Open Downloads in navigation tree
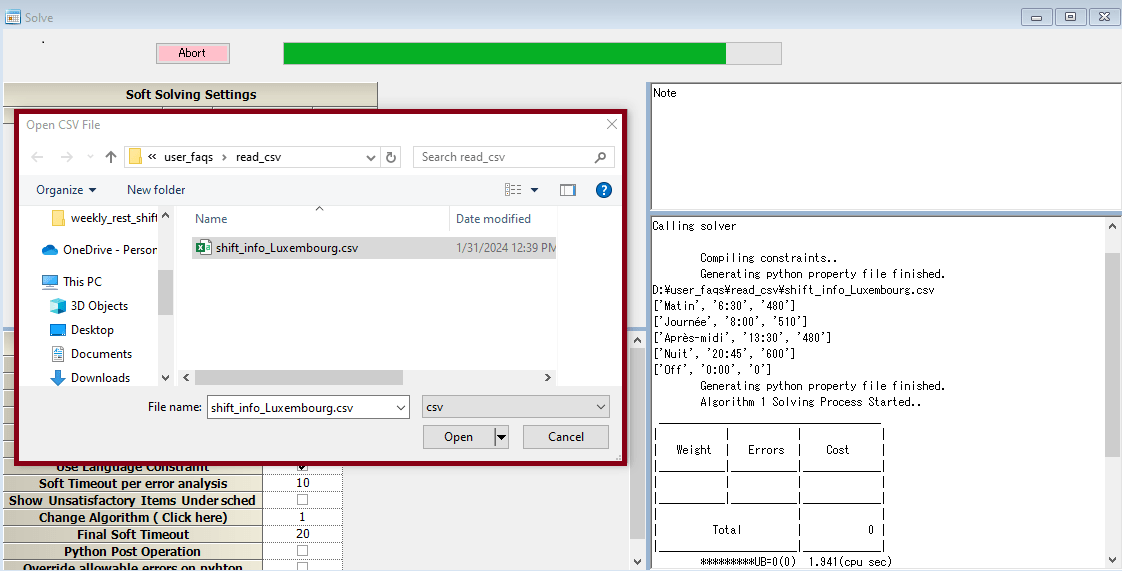The image size is (1122, 571). click(90, 378)
